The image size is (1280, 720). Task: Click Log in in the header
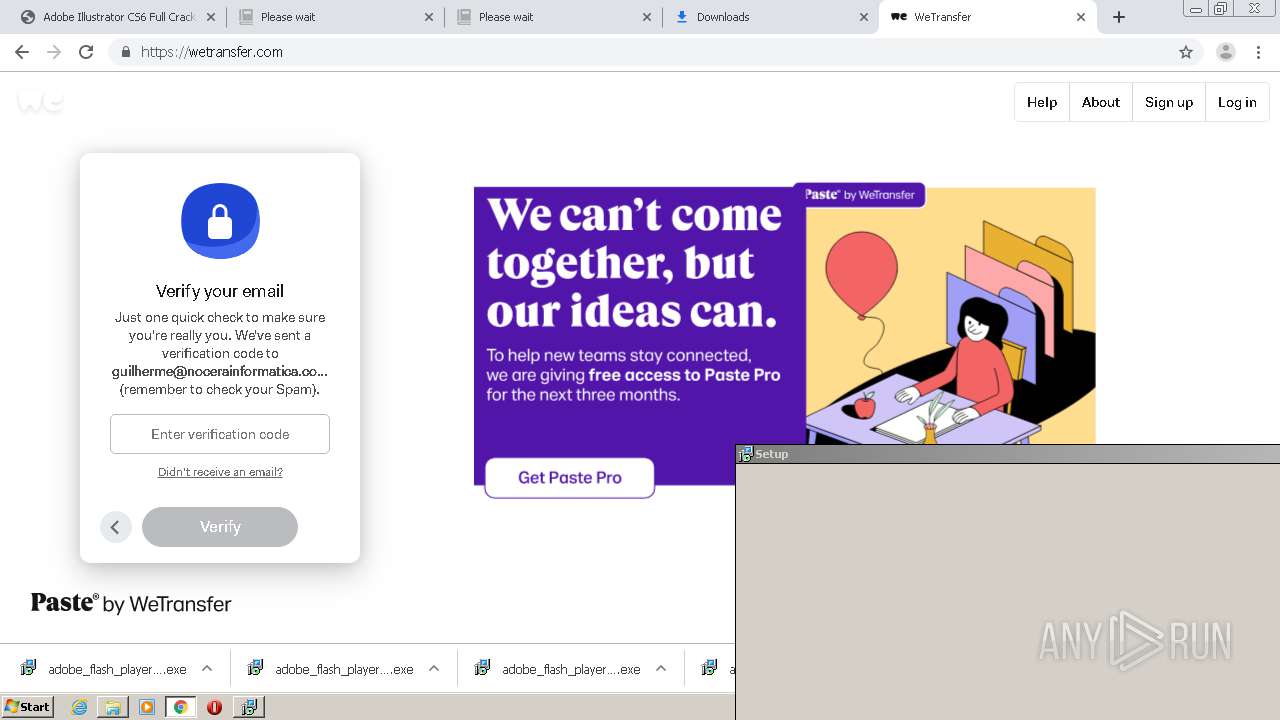[x=1237, y=102]
